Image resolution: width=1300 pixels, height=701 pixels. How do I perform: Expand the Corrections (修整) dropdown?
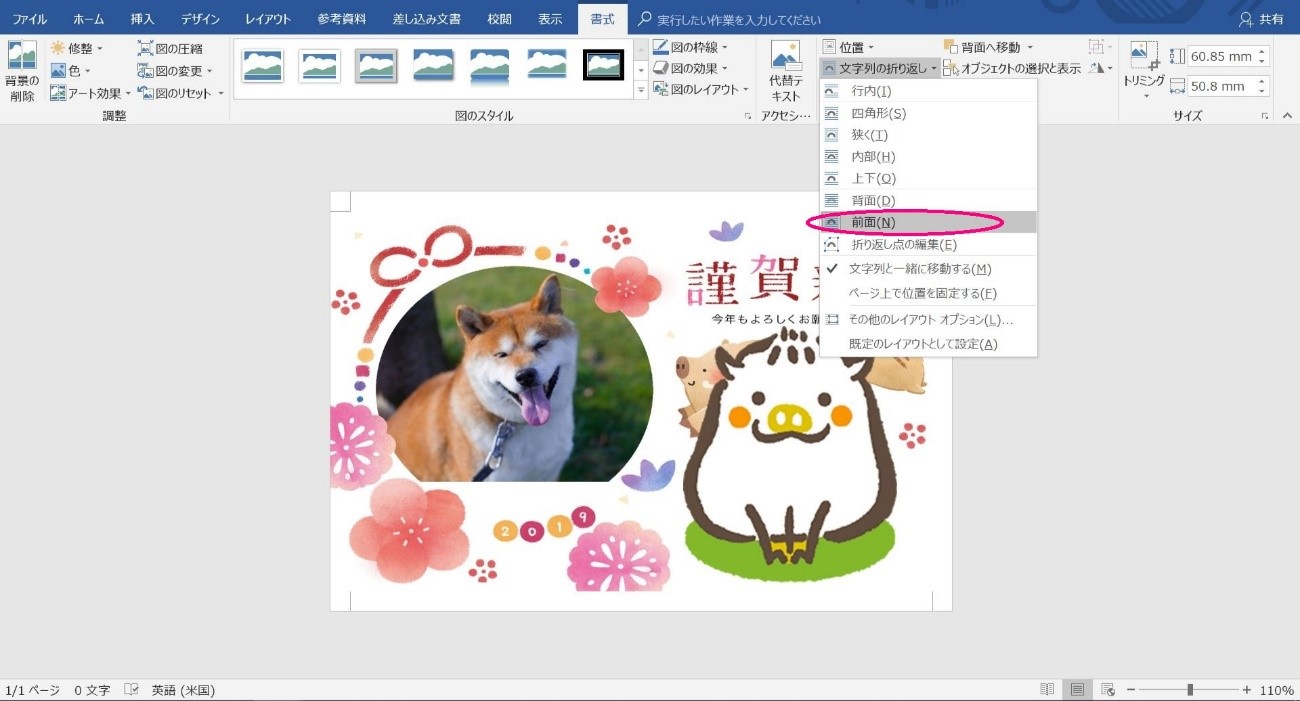[77, 48]
